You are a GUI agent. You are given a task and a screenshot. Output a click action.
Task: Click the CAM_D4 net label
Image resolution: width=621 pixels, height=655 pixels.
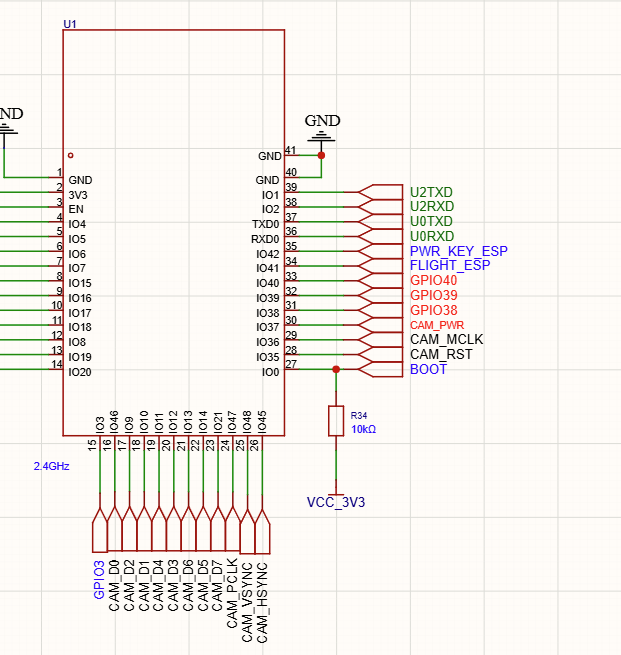click(158, 586)
